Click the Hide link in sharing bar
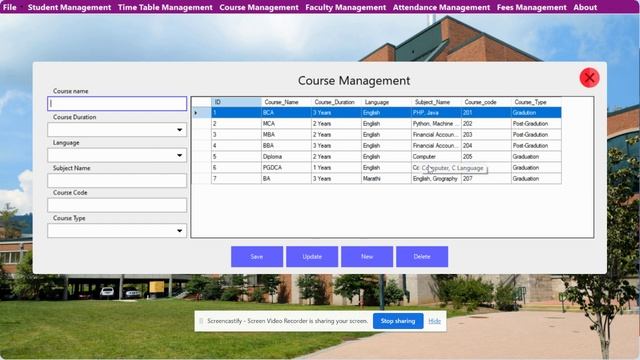This screenshot has height=360, width=640. point(434,321)
